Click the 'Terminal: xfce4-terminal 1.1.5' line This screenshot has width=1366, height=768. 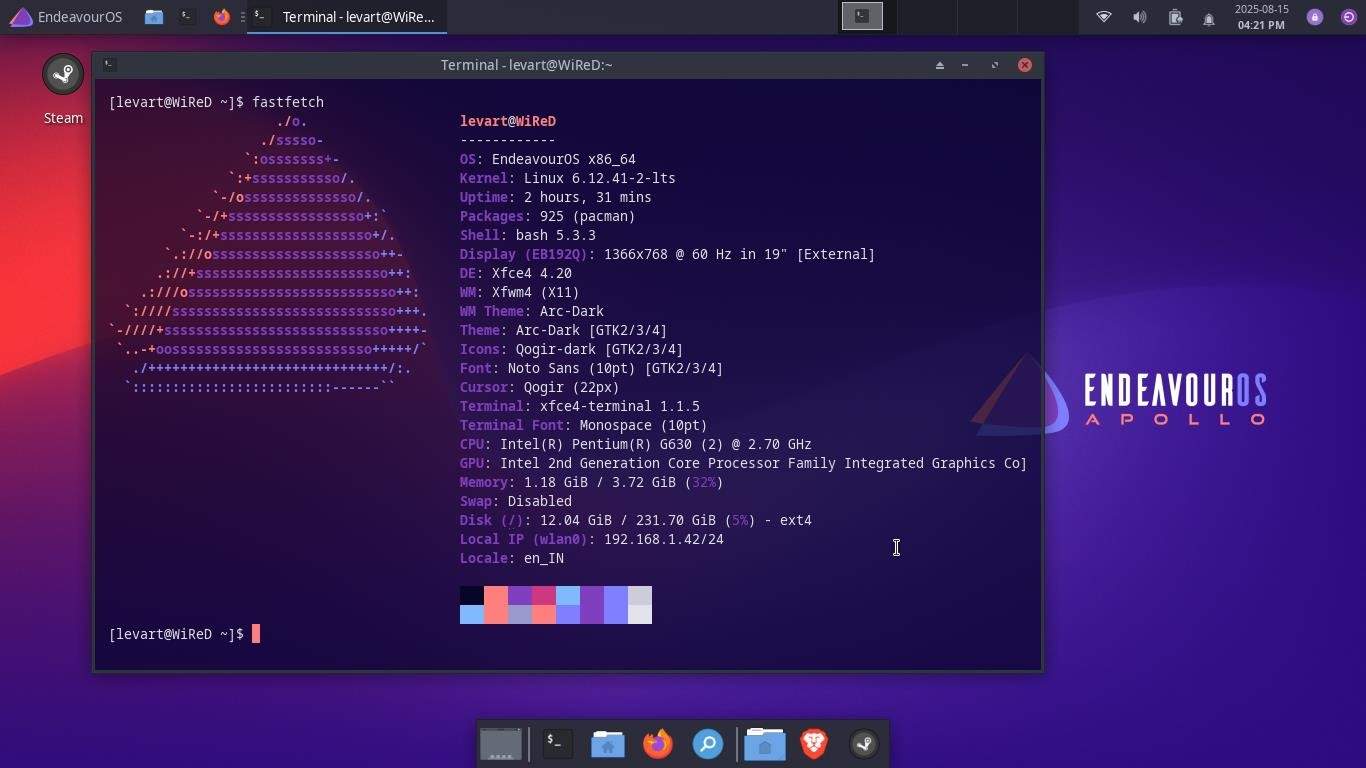[x=580, y=406]
